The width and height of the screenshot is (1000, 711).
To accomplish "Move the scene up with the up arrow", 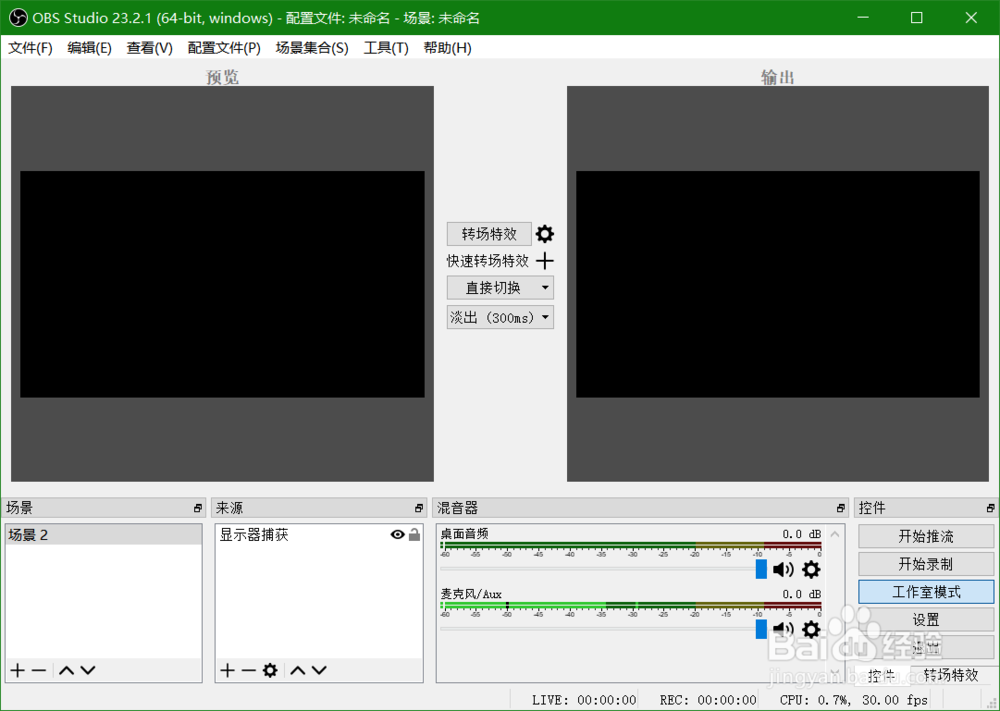I will point(66,670).
